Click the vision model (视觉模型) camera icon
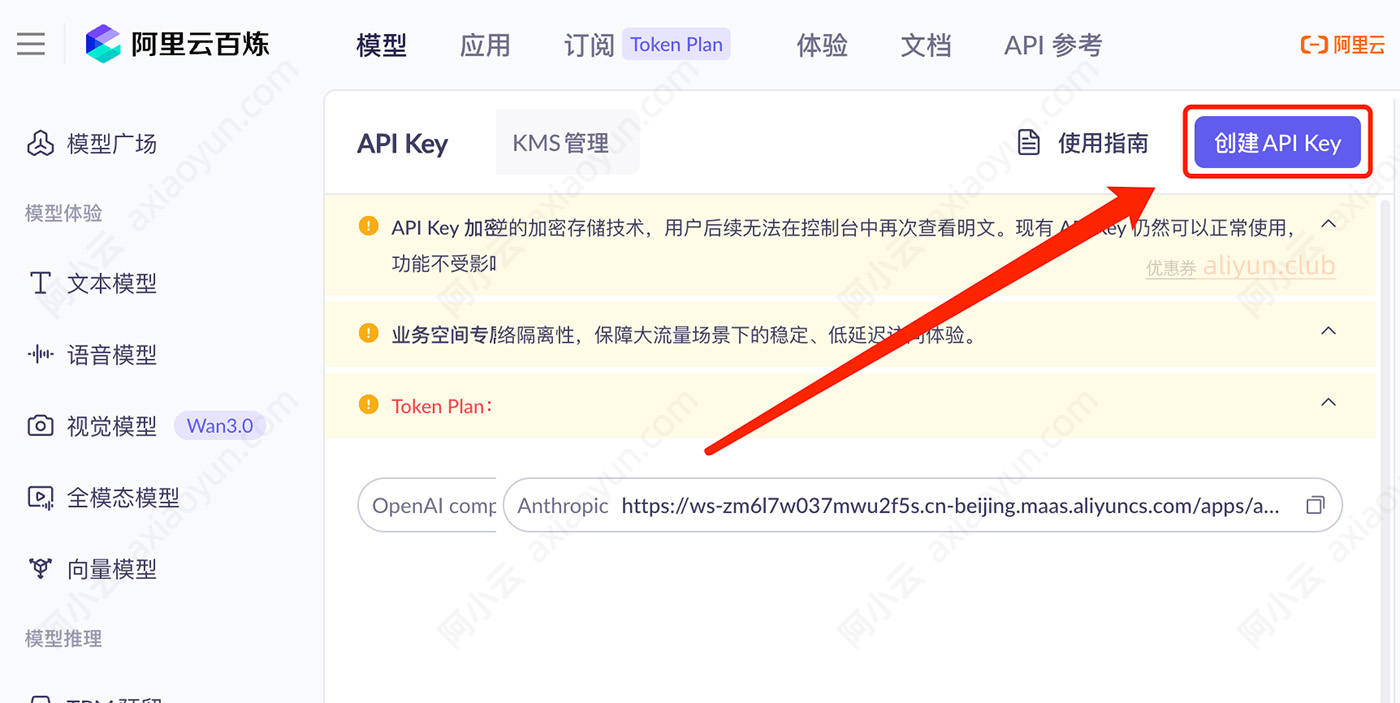The width and height of the screenshot is (1400, 703). coord(40,426)
